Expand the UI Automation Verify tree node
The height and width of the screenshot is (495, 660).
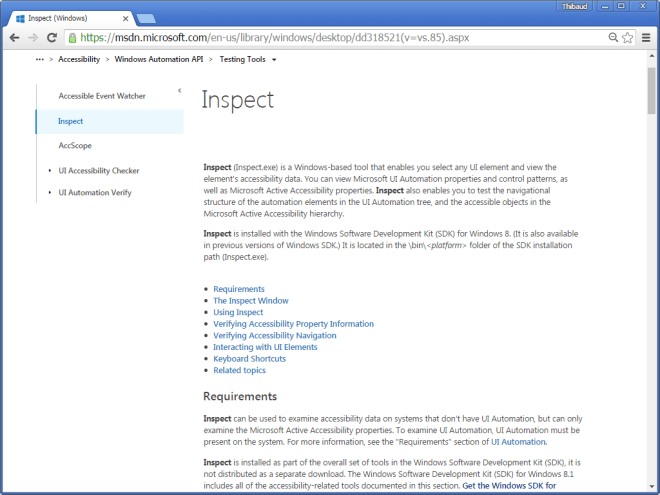coord(49,193)
